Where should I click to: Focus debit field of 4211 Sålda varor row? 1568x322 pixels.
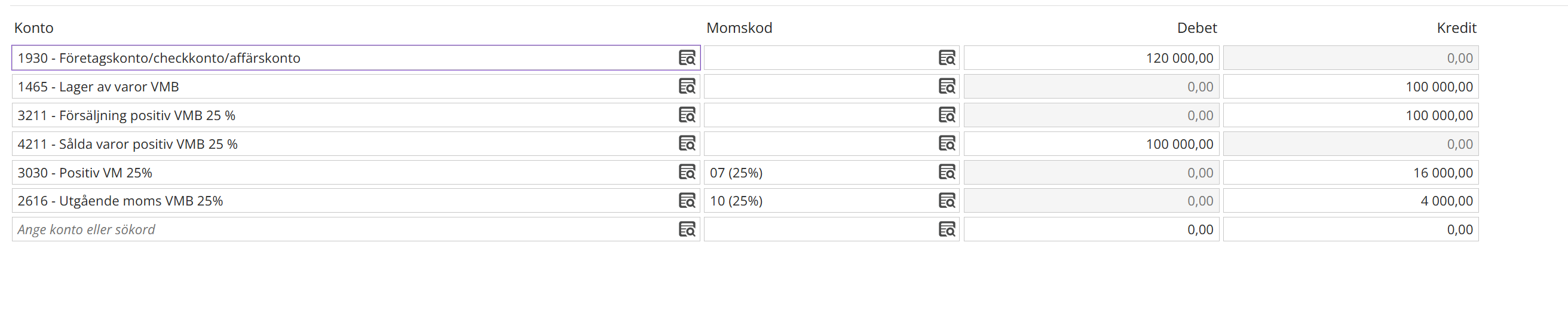coord(1091,143)
